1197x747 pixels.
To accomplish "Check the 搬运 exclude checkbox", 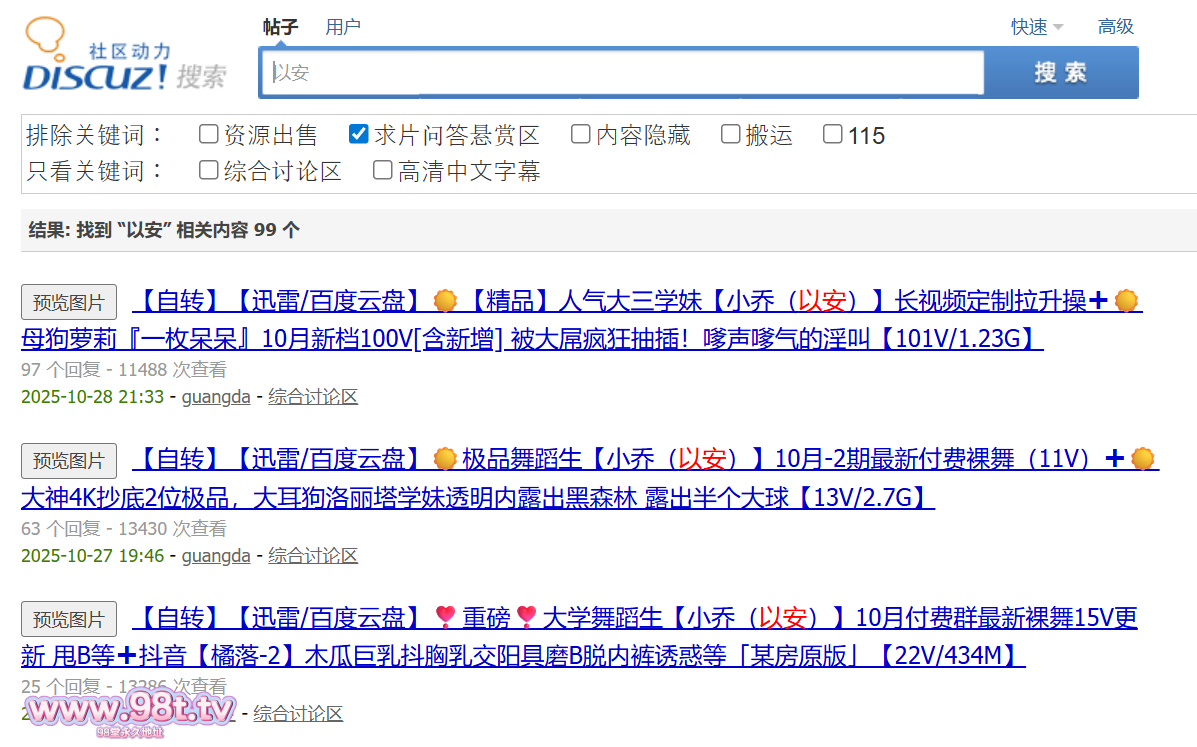I will [730, 134].
